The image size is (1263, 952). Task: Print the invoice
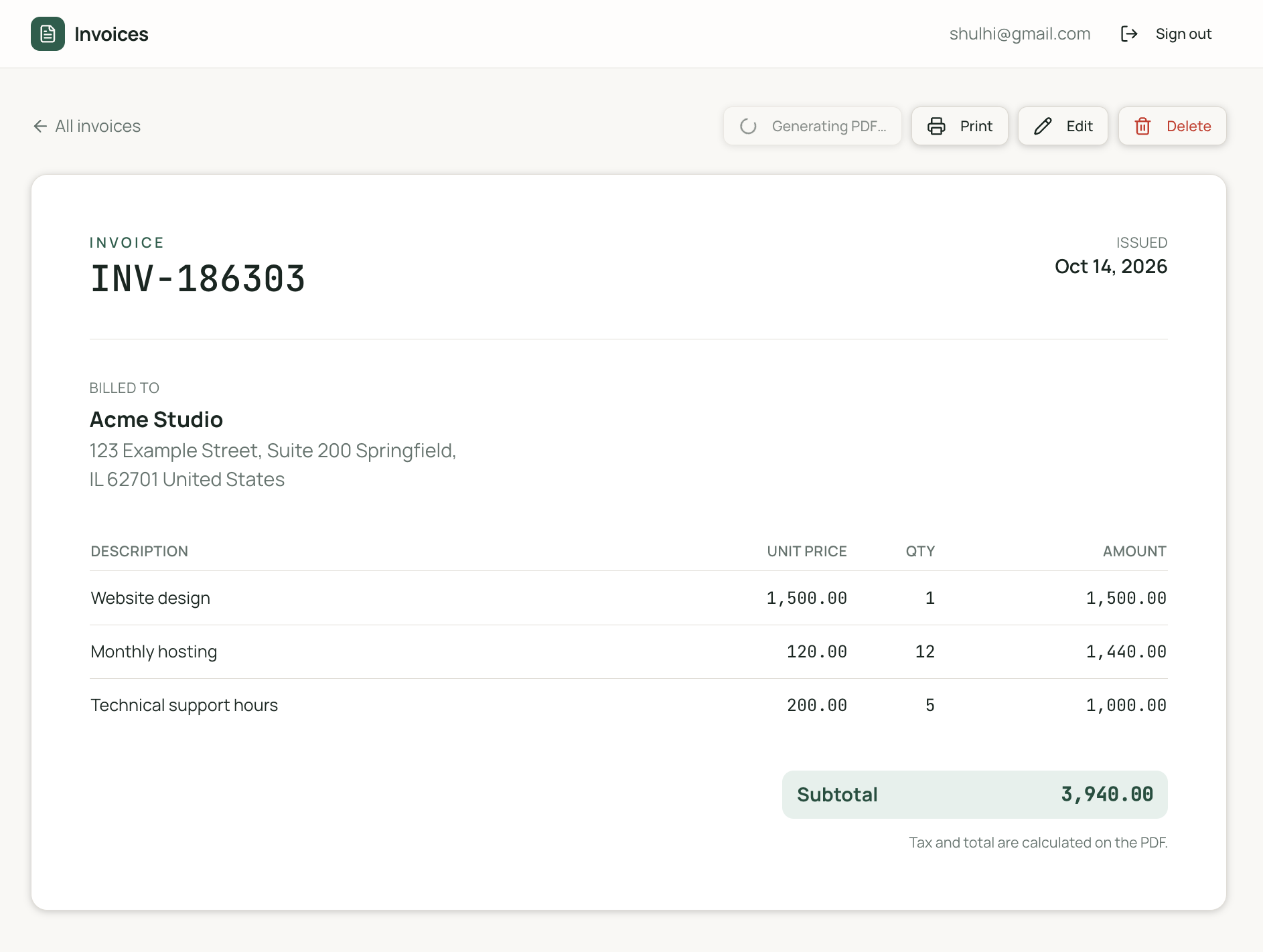pyautogui.click(x=960, y=126)
